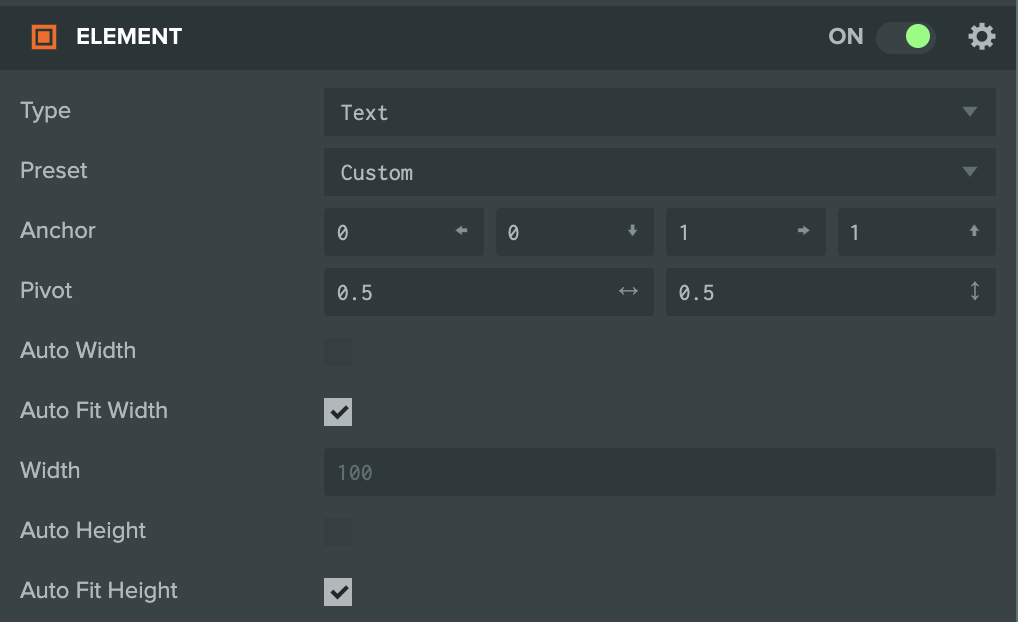Click the vertical arrows icon beside Pivot Y
Image resolution: width=1018 pixels, height=622 pixels.
tap(974, 291)
